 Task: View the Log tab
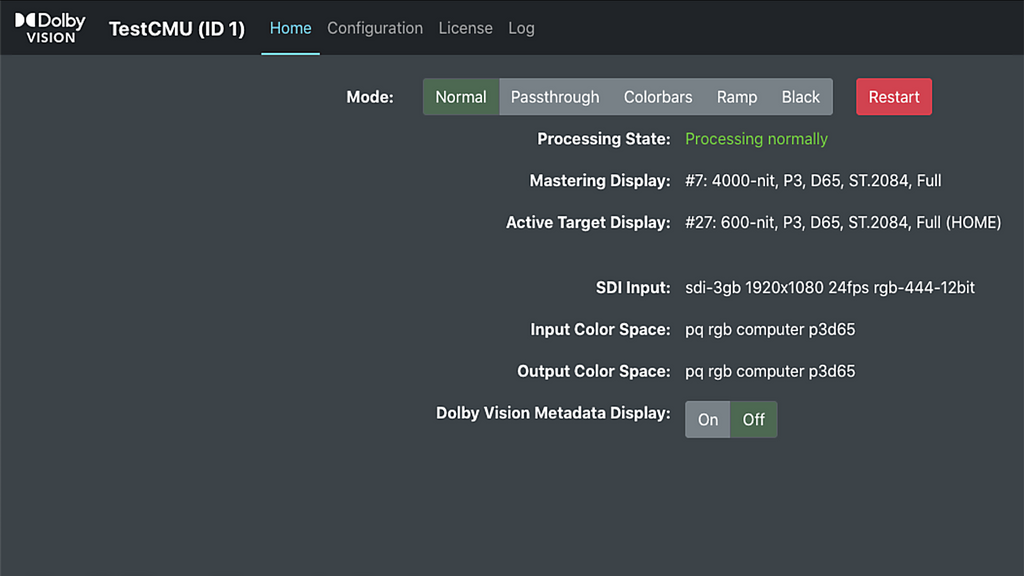521,28
